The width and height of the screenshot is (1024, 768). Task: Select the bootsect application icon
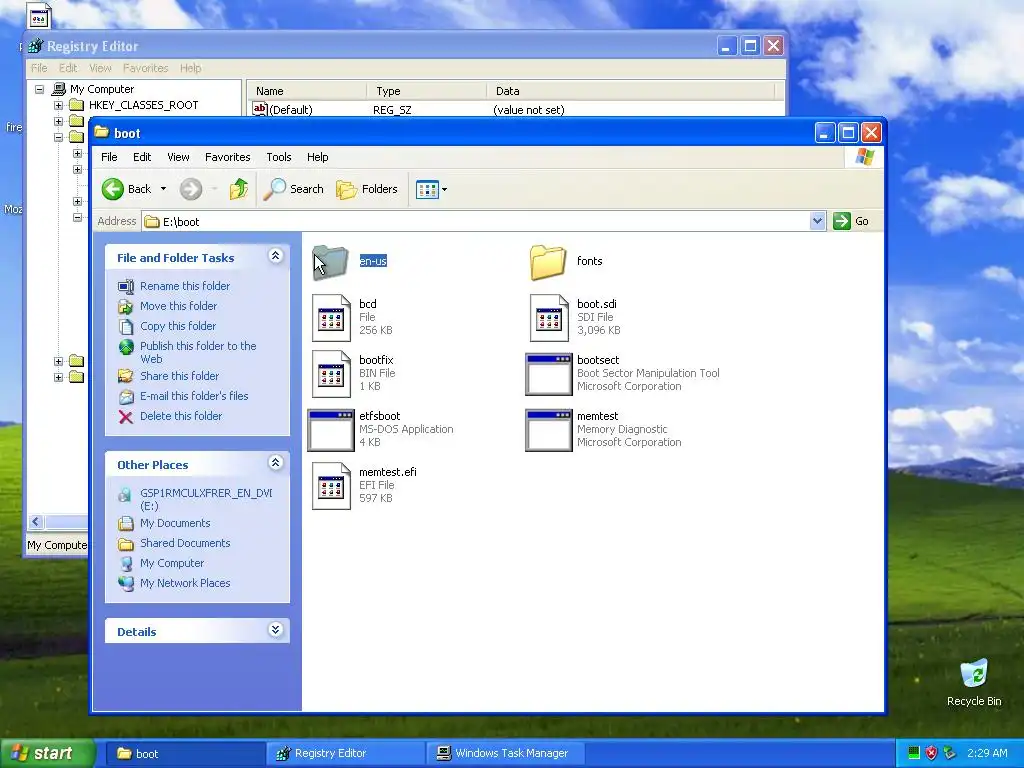(x=549, y=374)
